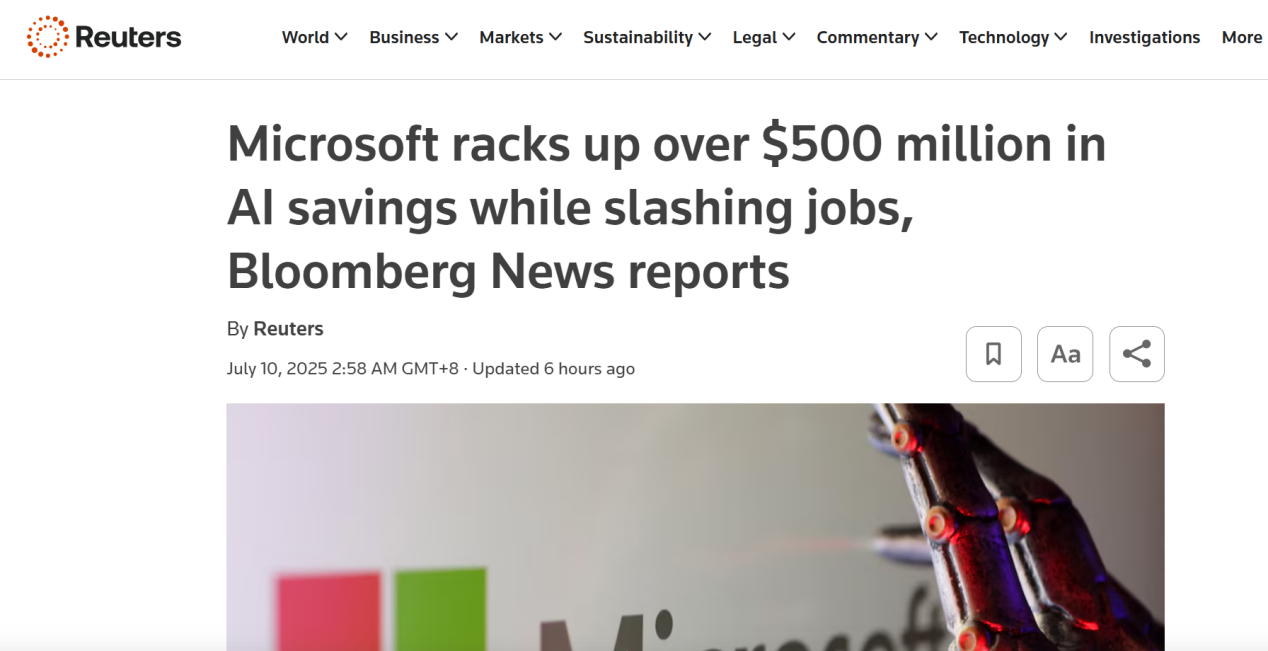Image resolution: width=1268 pixels, height=651 pixels.
Task: Open the Sustainability section menu
Action: pos(646,37)
